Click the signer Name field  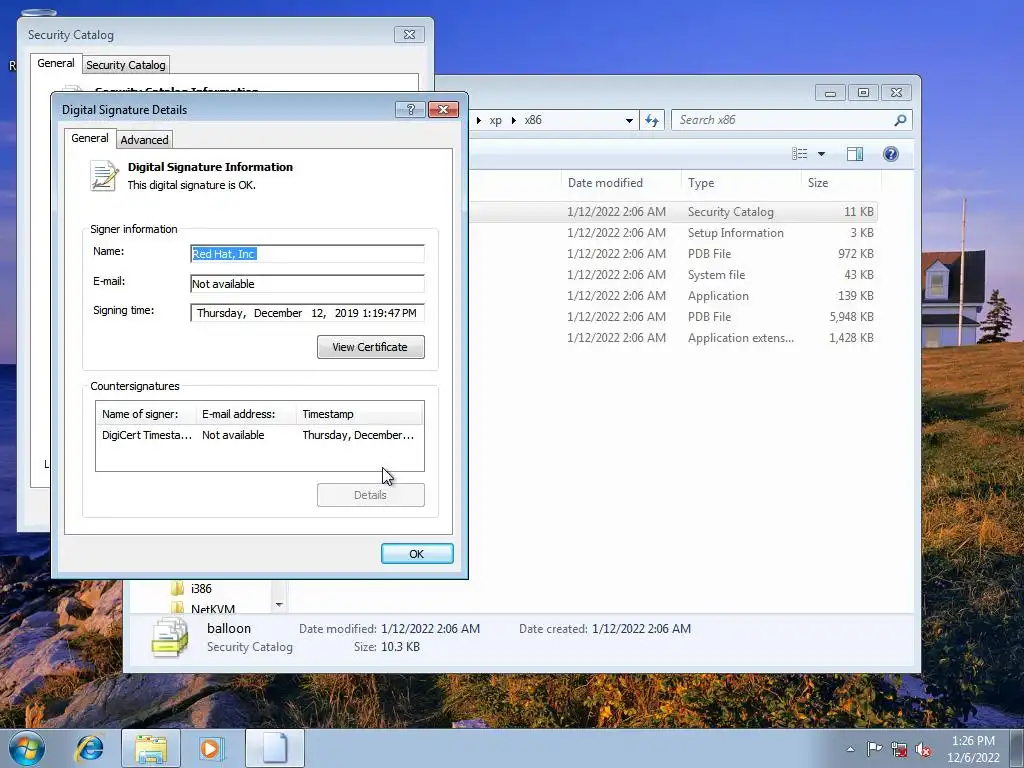click(307, 254)
